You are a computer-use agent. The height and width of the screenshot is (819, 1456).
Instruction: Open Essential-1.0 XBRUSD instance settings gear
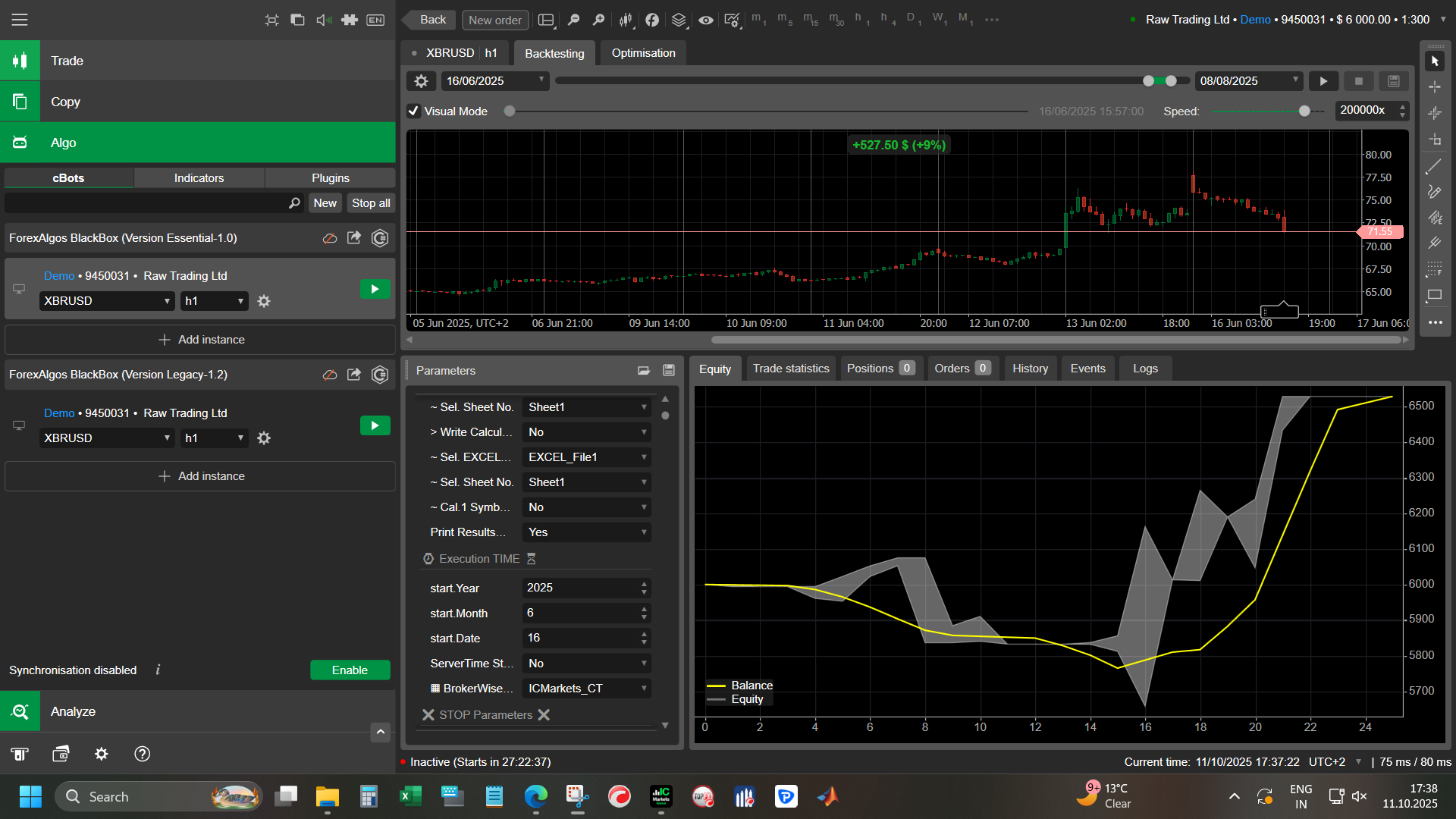tap(264, 301)
